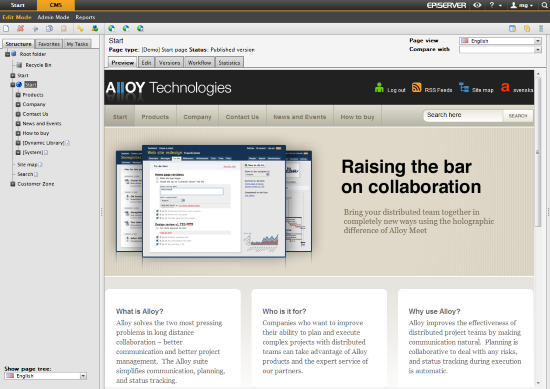Click the Search here input field
Screen dimensions: 550x389
coord(463,115)
